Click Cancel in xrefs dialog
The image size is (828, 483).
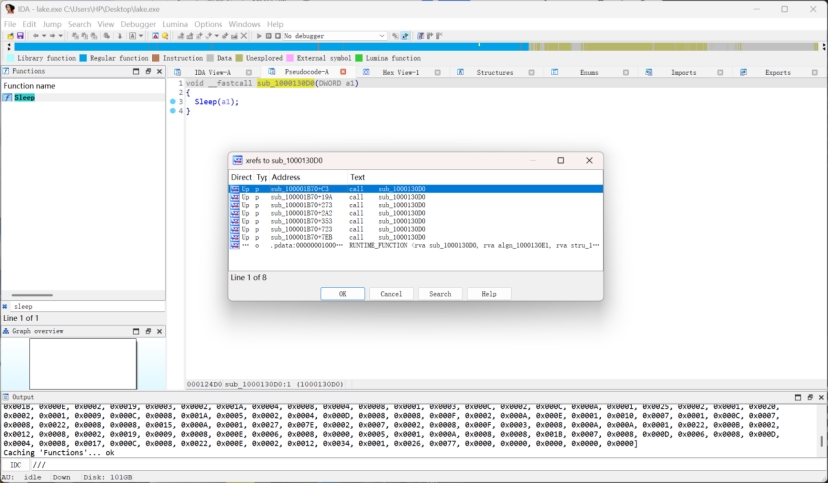tap(391, 294)
